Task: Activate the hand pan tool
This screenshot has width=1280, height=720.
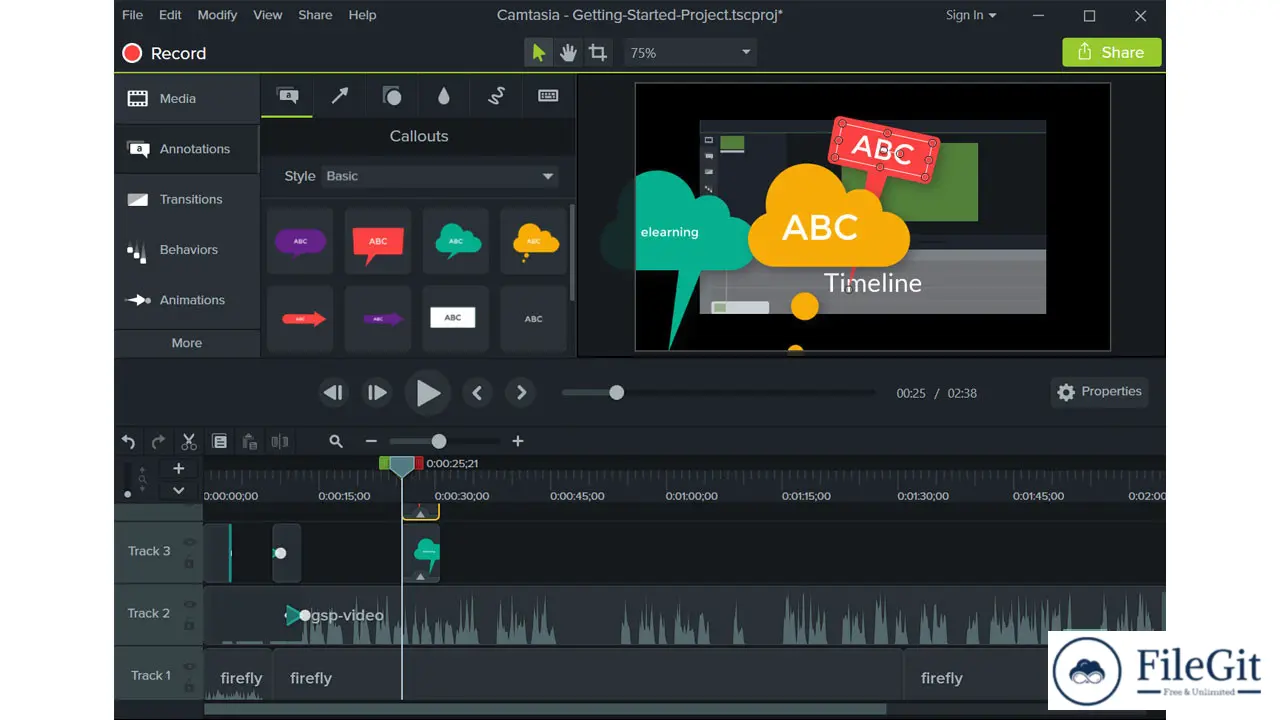Action: click(568, 53)
